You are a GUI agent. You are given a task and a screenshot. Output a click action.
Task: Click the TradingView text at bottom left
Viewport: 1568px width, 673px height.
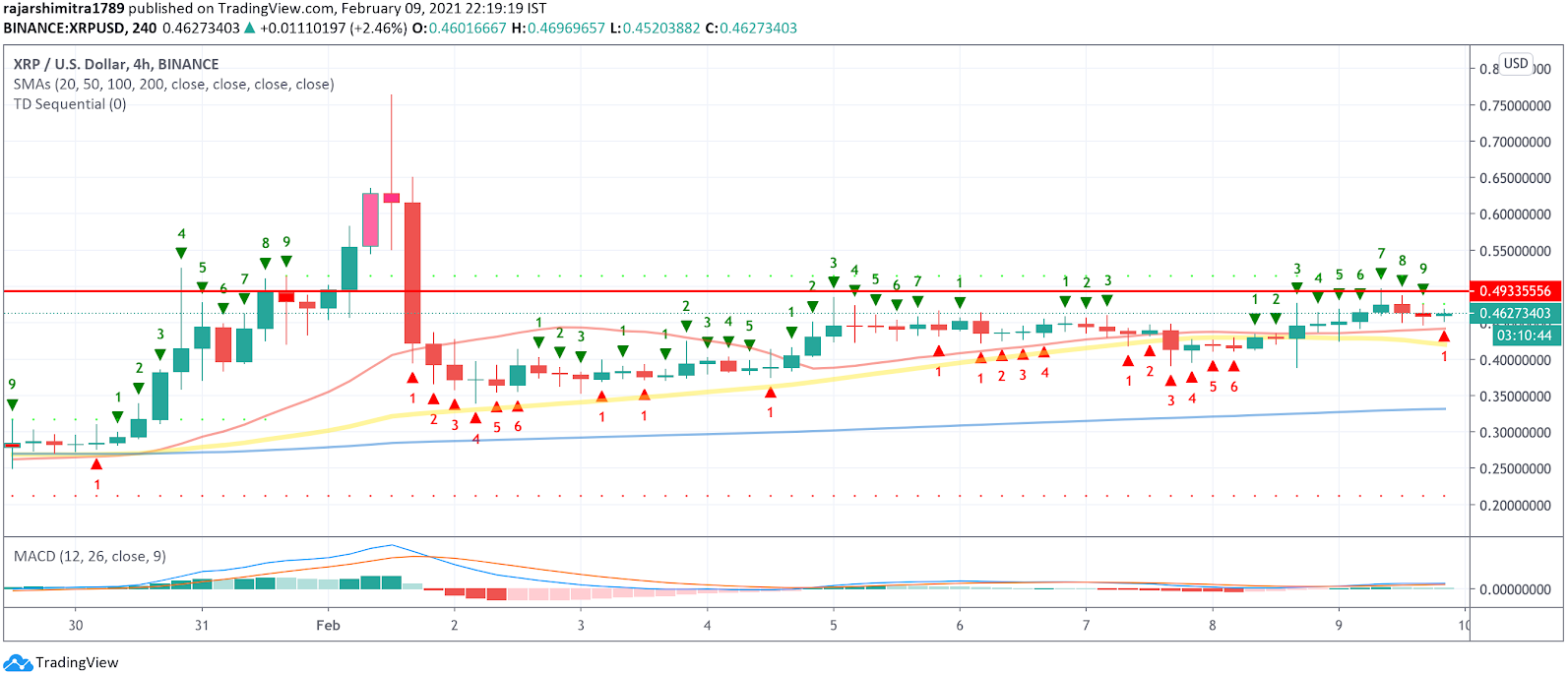click(77, 662)
